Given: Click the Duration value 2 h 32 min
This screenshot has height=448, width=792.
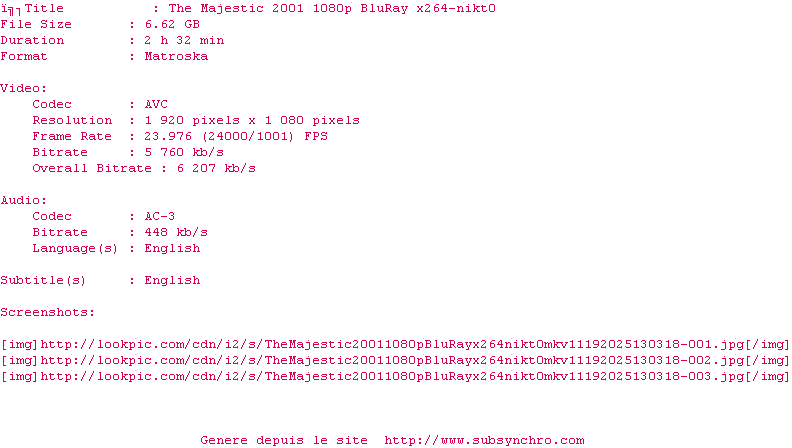Looking at the screenshot, I should (184, 40).
